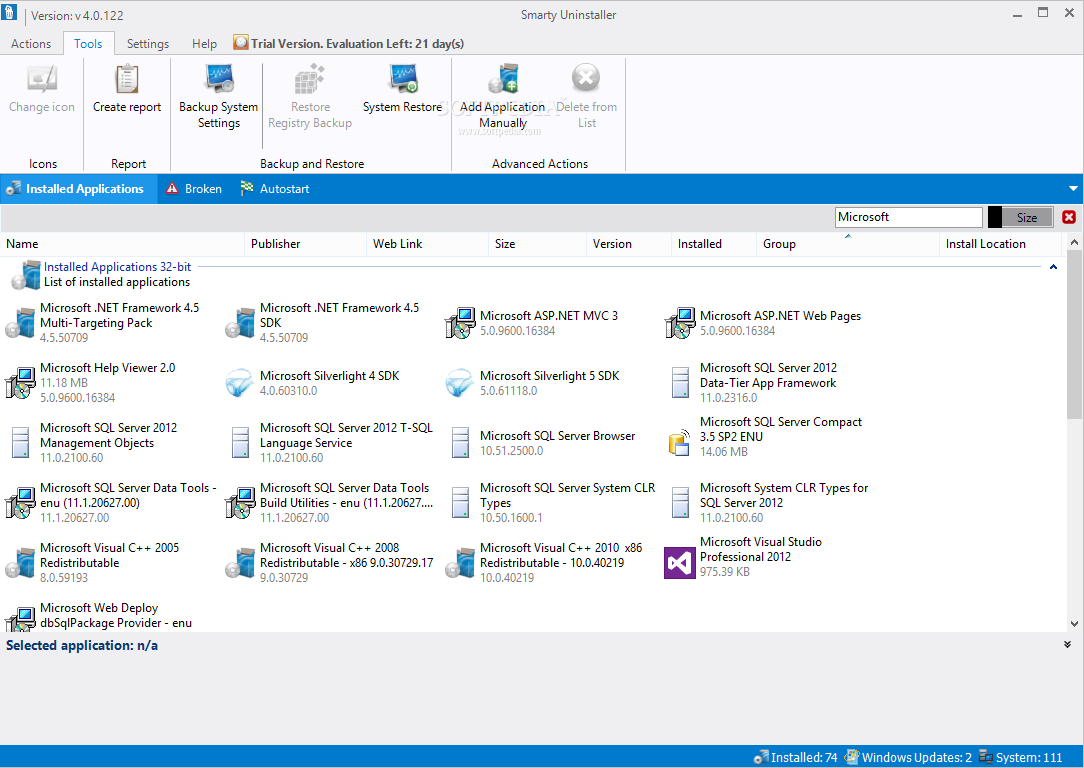
Task: Select Microsoft Help Viewer 2.0 icon
Action: [20, 383]
